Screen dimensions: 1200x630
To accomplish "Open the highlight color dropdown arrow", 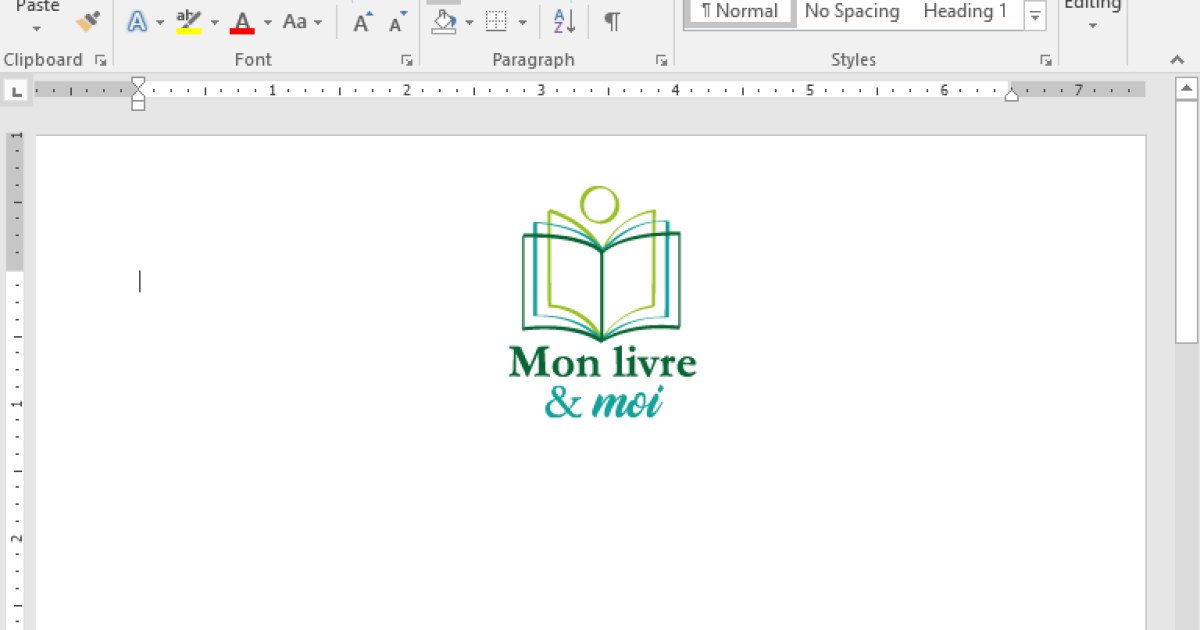I will click(x=214, y=22).
